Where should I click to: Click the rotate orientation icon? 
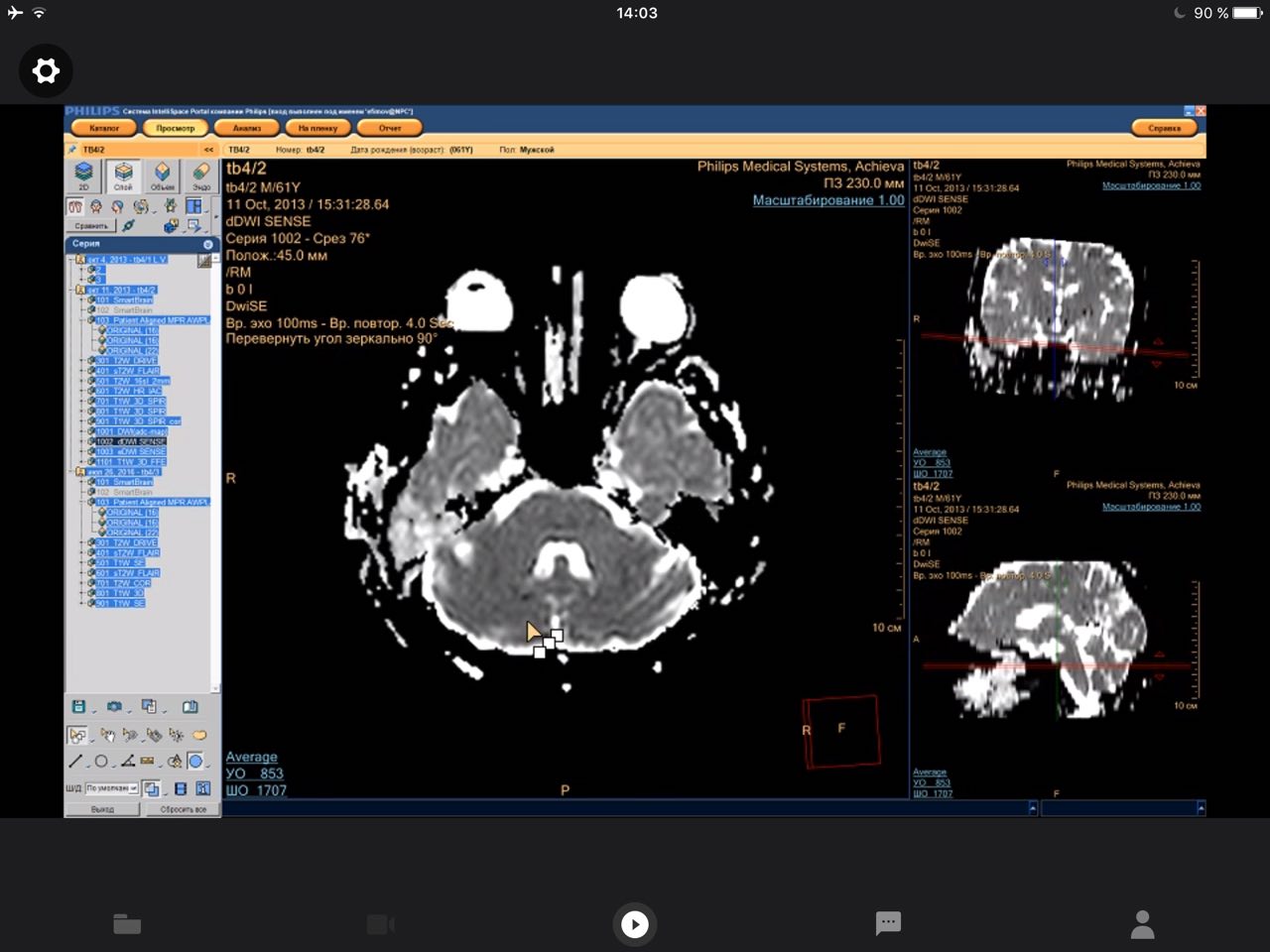(141, 206)
